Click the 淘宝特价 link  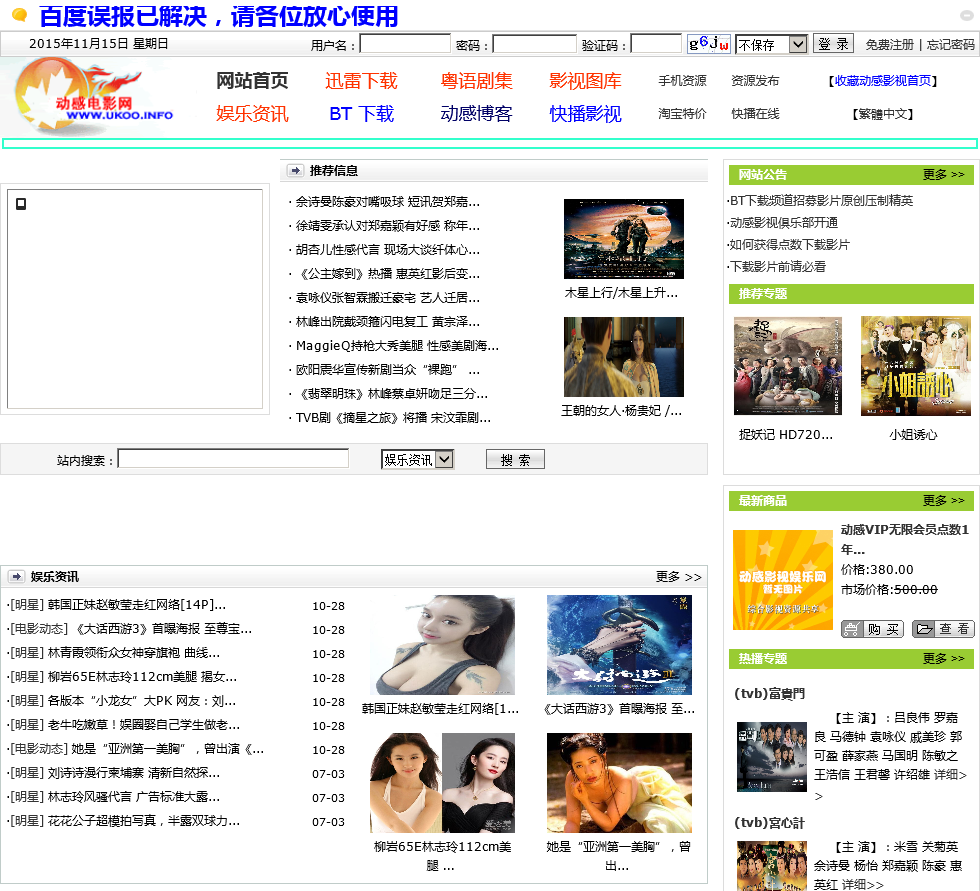tap(682, 114)
